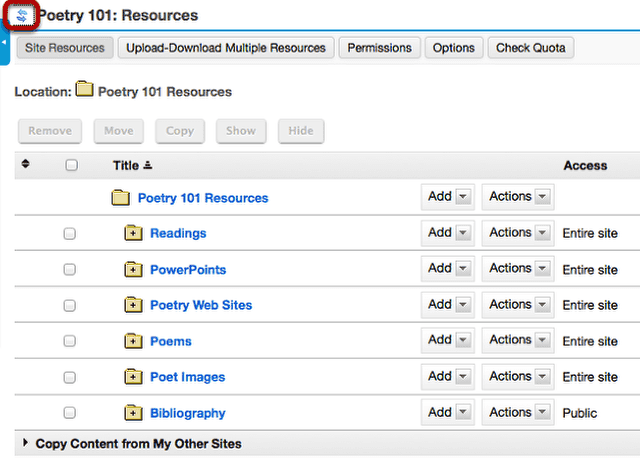Toggle the select-all checkbox in header

pos(71,165)
